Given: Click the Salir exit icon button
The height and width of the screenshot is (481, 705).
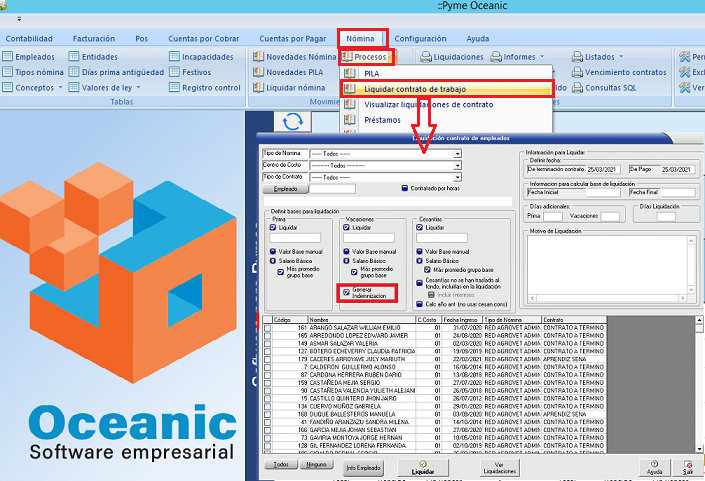Looking at the screenshot, I should click(x=687, y=466).
